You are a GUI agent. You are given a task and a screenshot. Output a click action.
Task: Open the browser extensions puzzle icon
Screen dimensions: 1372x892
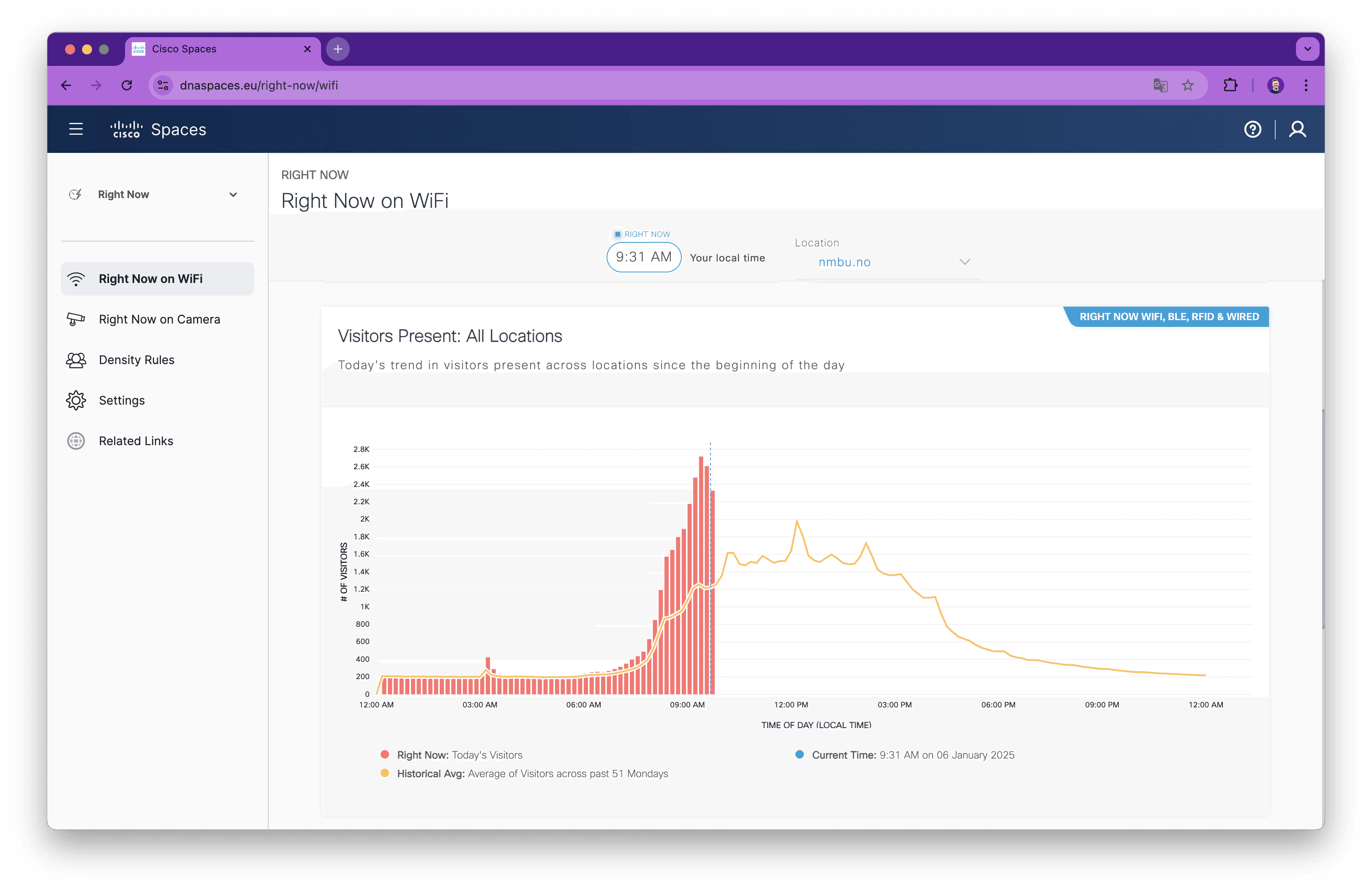coord(1230,85)
